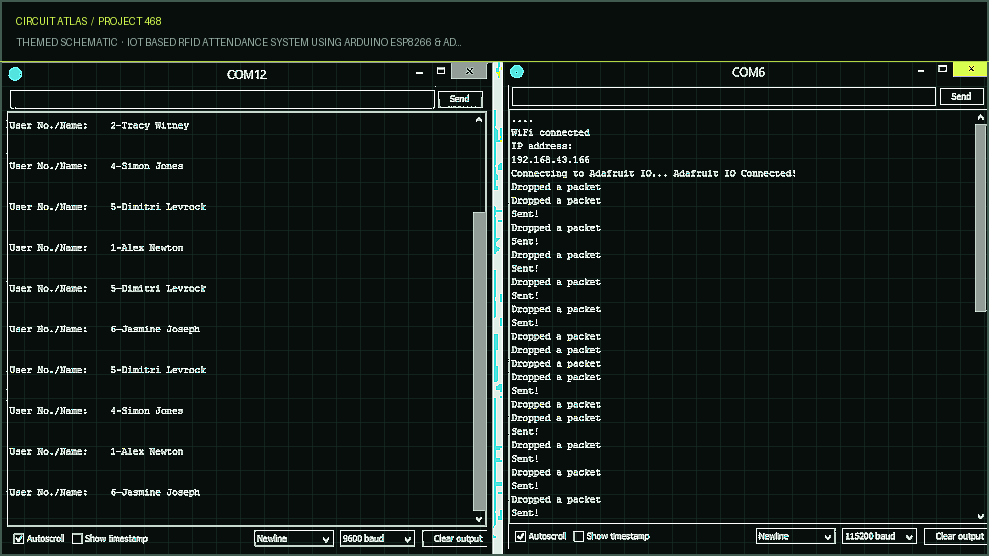Click Clear output in the COM12 window
Screen dimensions: 989x556
coord(457,538)
